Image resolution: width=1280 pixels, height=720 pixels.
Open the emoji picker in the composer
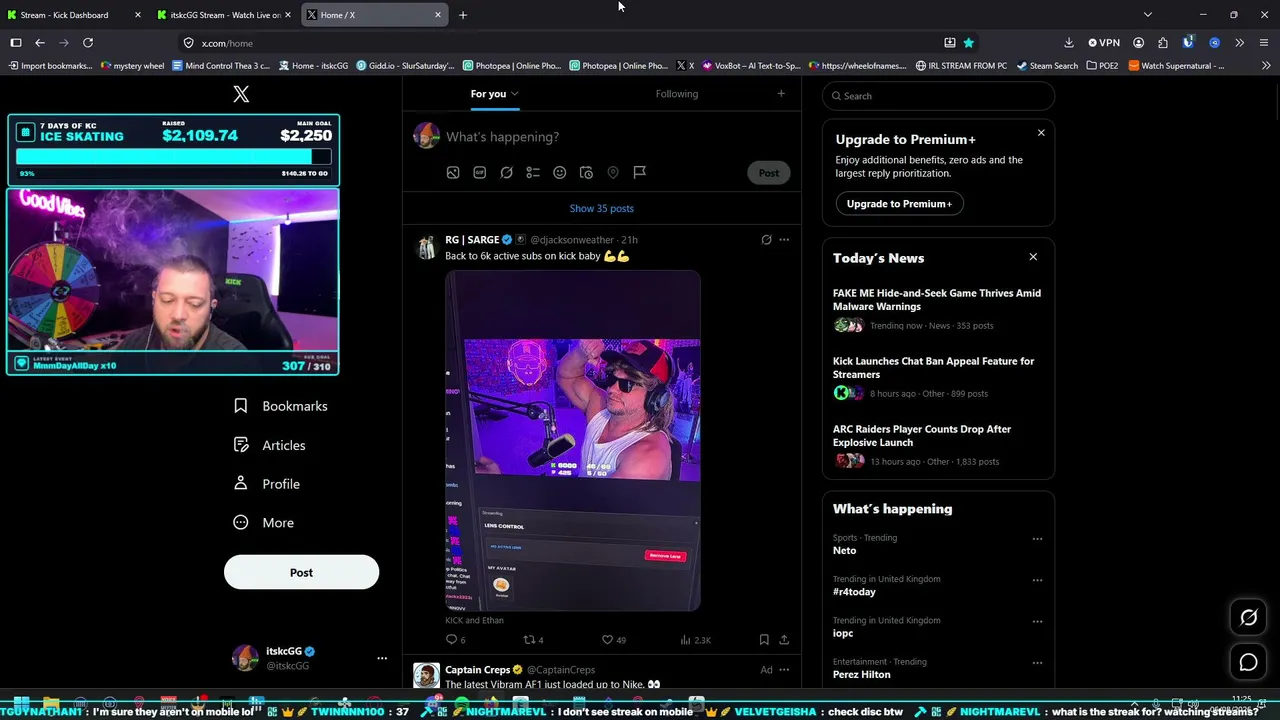click(560, 173)
